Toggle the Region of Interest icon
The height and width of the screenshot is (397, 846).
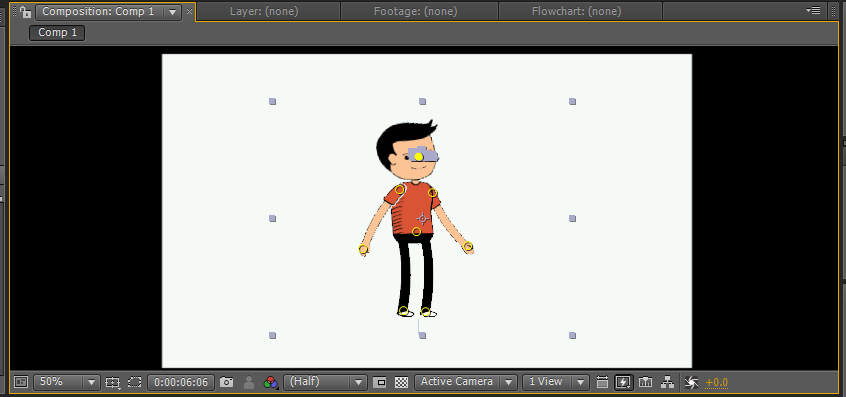click(x=380, y=382)
